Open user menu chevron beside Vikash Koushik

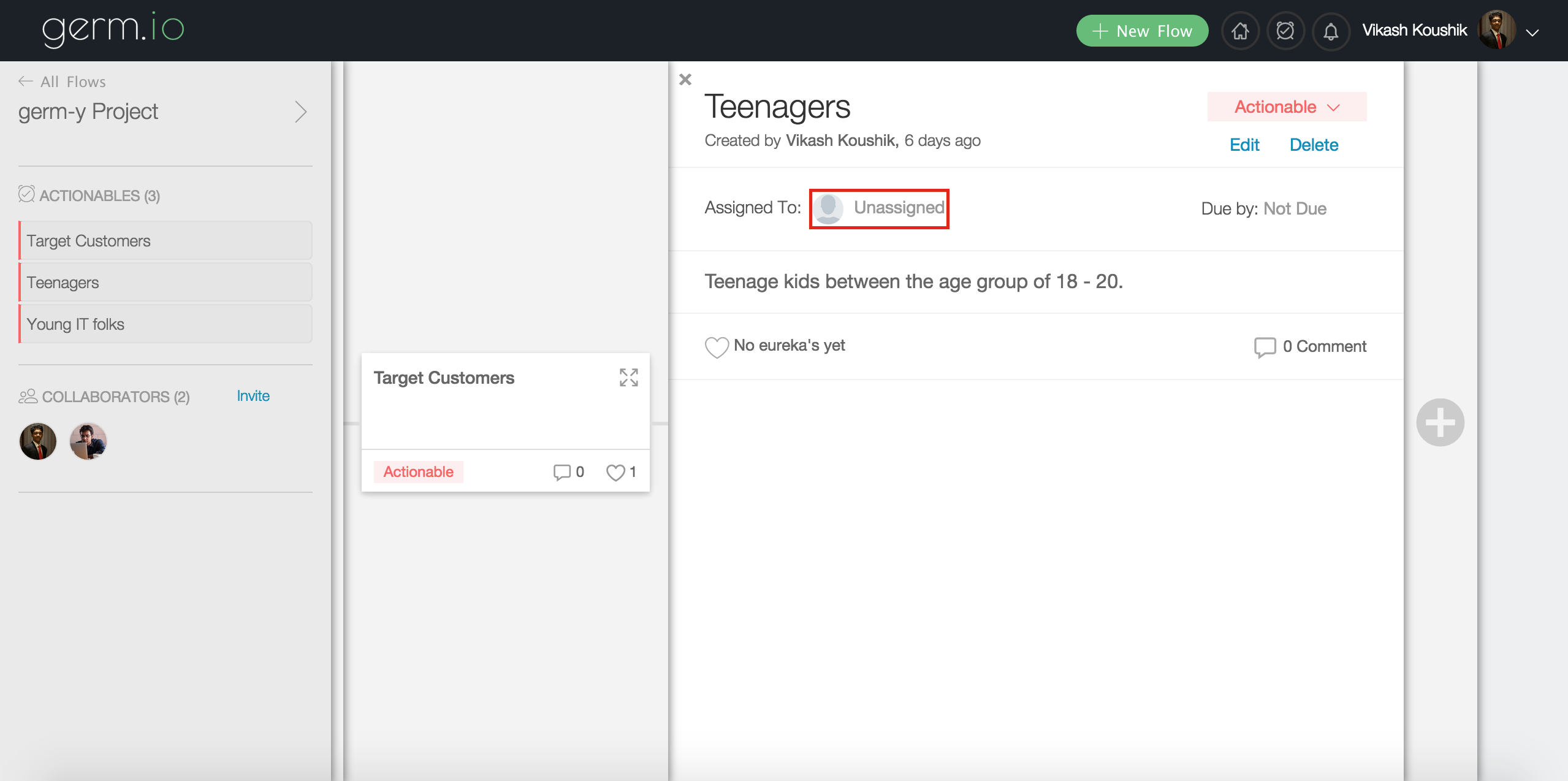1532,32
